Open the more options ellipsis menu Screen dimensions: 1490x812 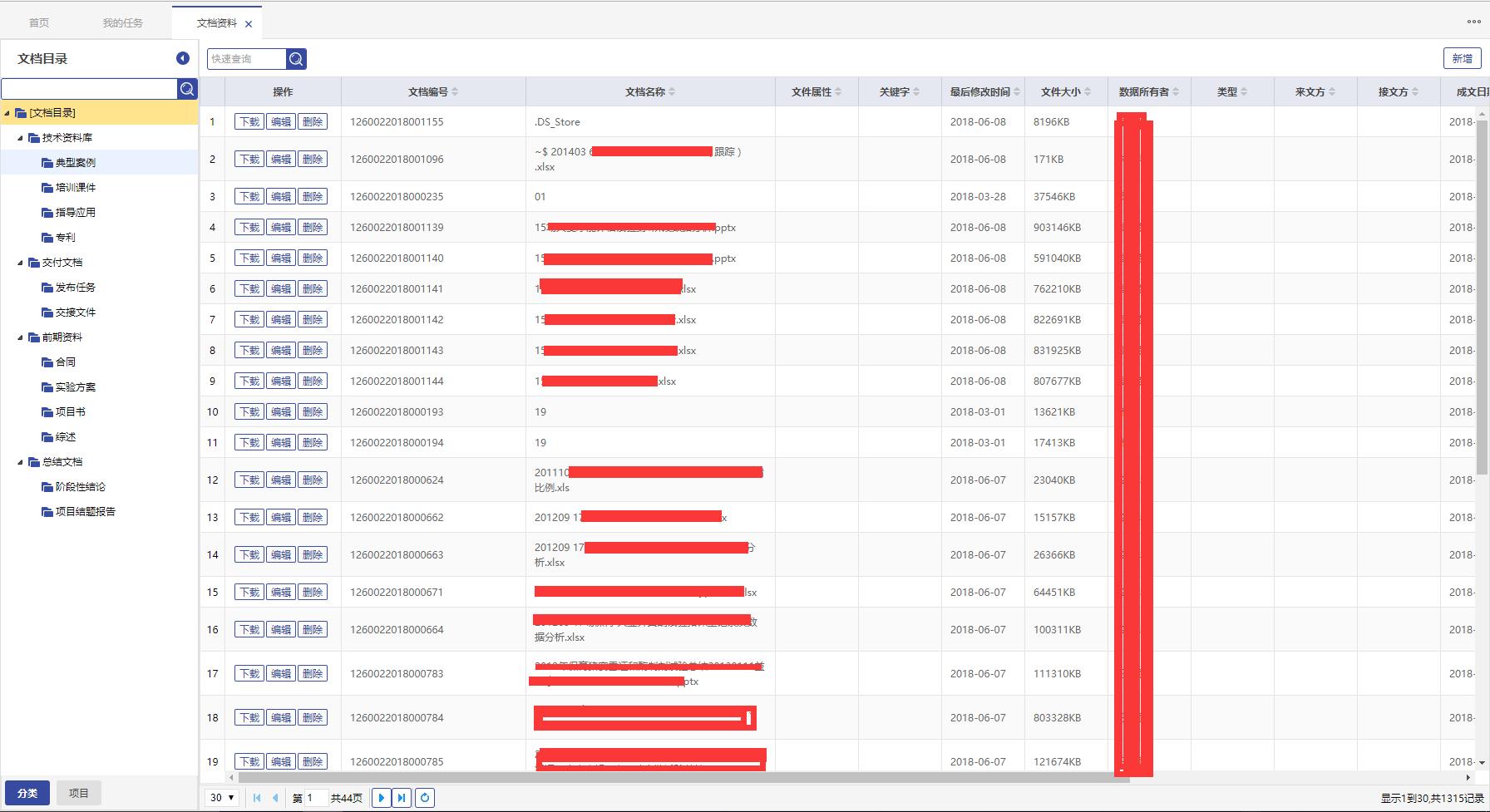pos(1473,22)
